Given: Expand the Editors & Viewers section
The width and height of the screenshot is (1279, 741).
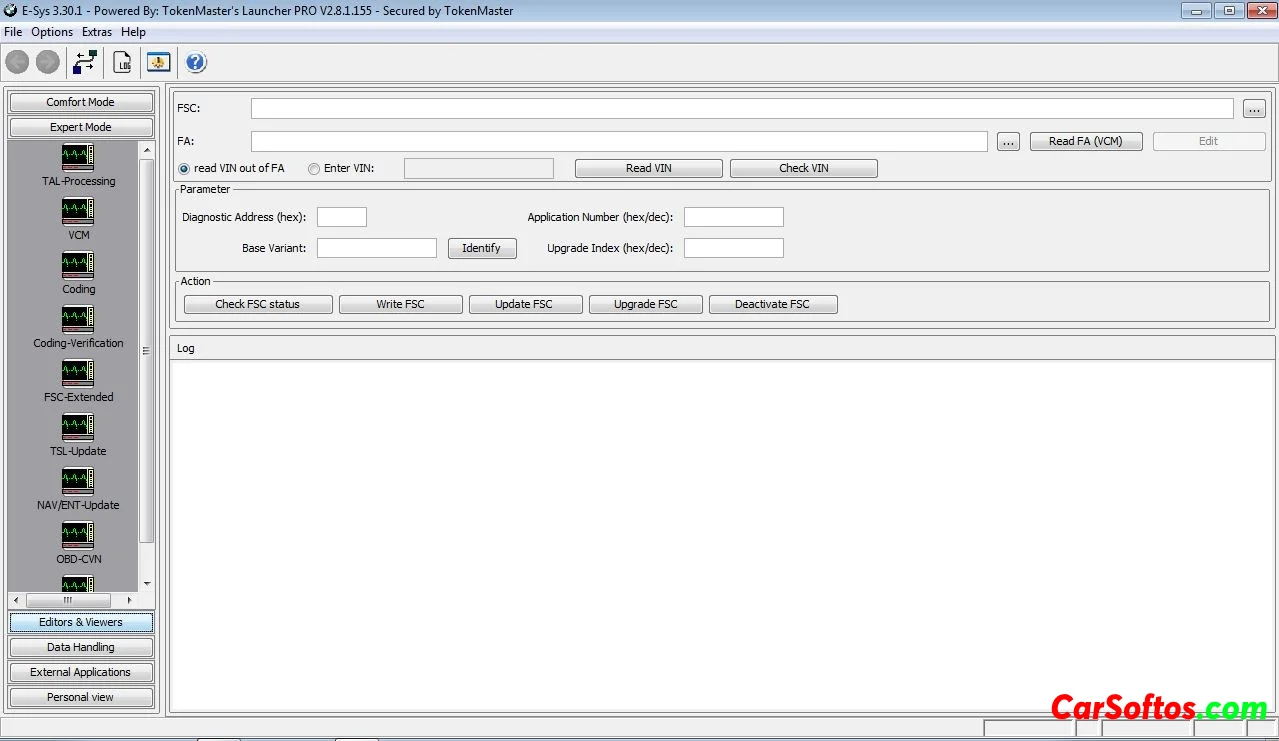Looking at the screenshot, I should coord(81,622).
